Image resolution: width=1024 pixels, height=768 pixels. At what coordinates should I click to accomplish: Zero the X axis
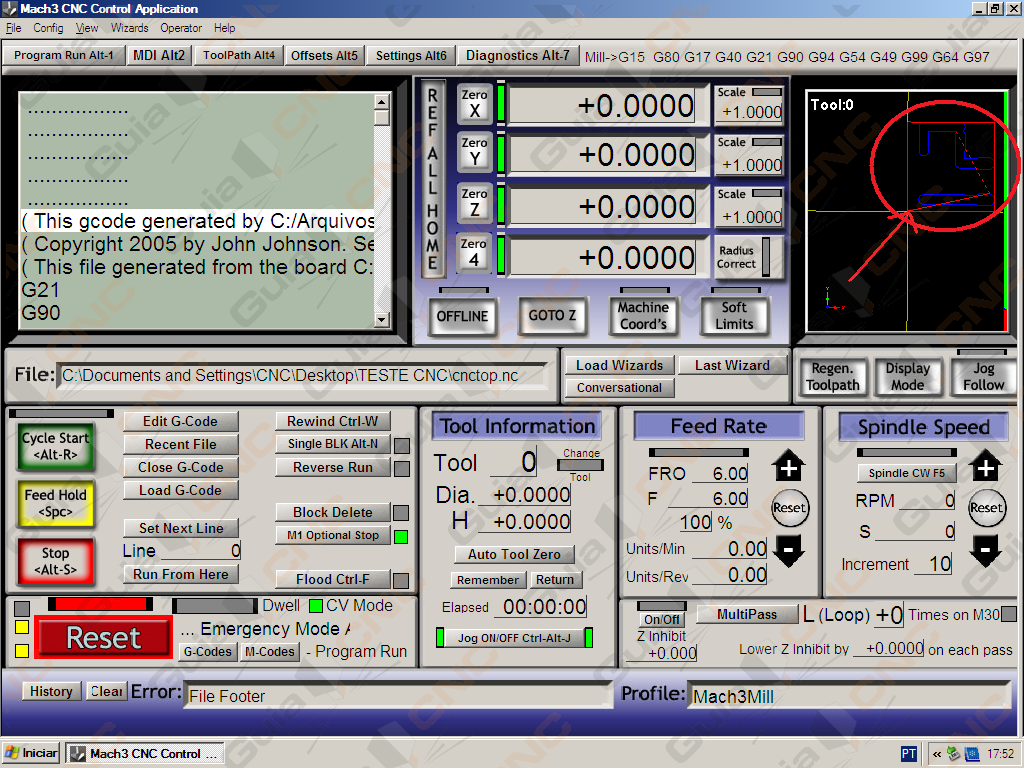click(474, 103)
